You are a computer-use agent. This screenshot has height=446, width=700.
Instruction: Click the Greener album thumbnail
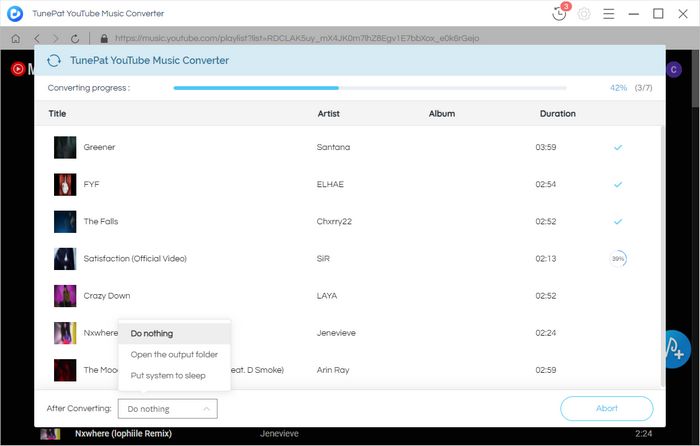65,147
